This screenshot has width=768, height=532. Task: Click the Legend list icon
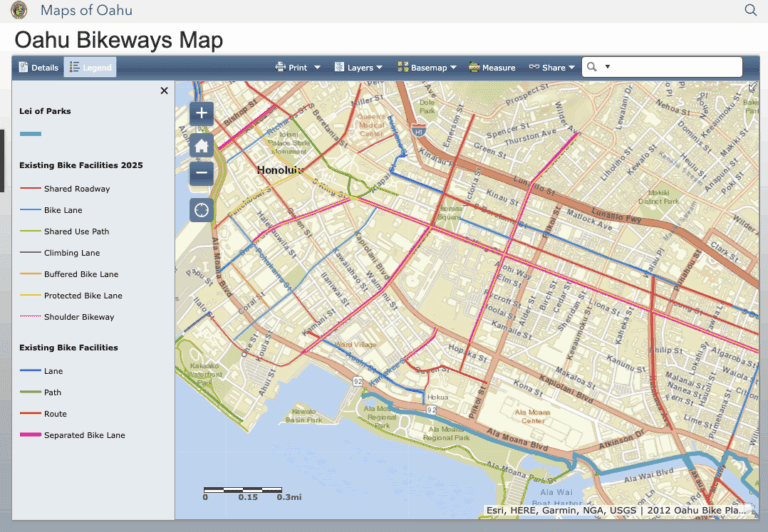[x=74, y=67]
